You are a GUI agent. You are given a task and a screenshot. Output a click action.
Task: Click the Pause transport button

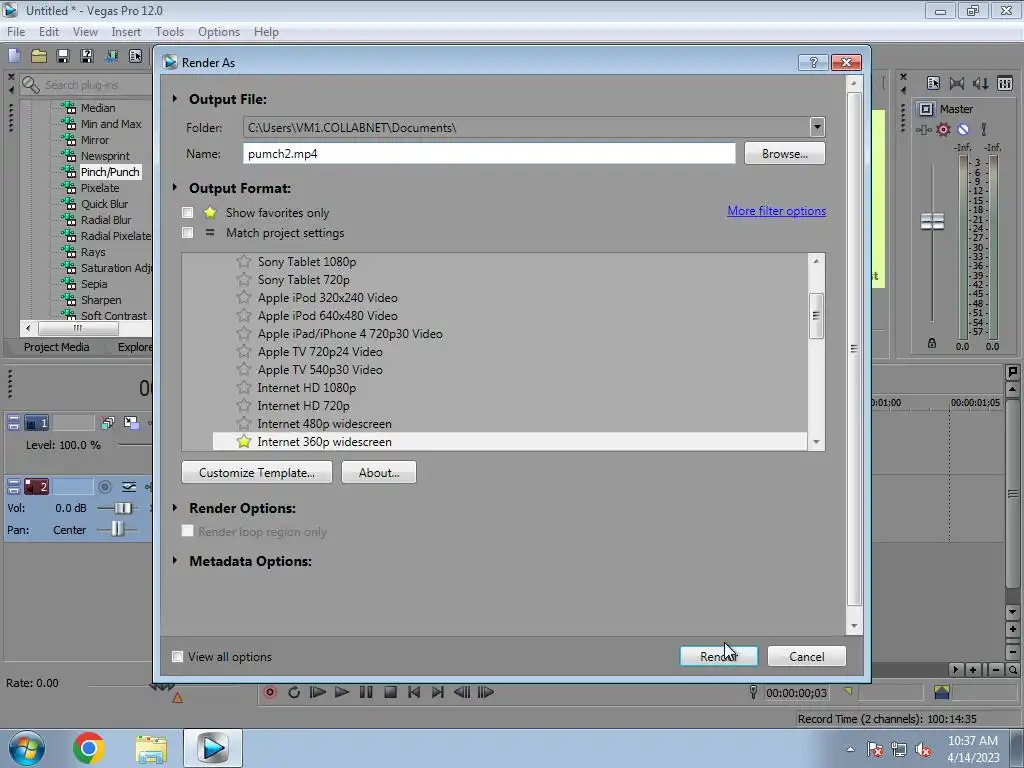coord(366,692)
